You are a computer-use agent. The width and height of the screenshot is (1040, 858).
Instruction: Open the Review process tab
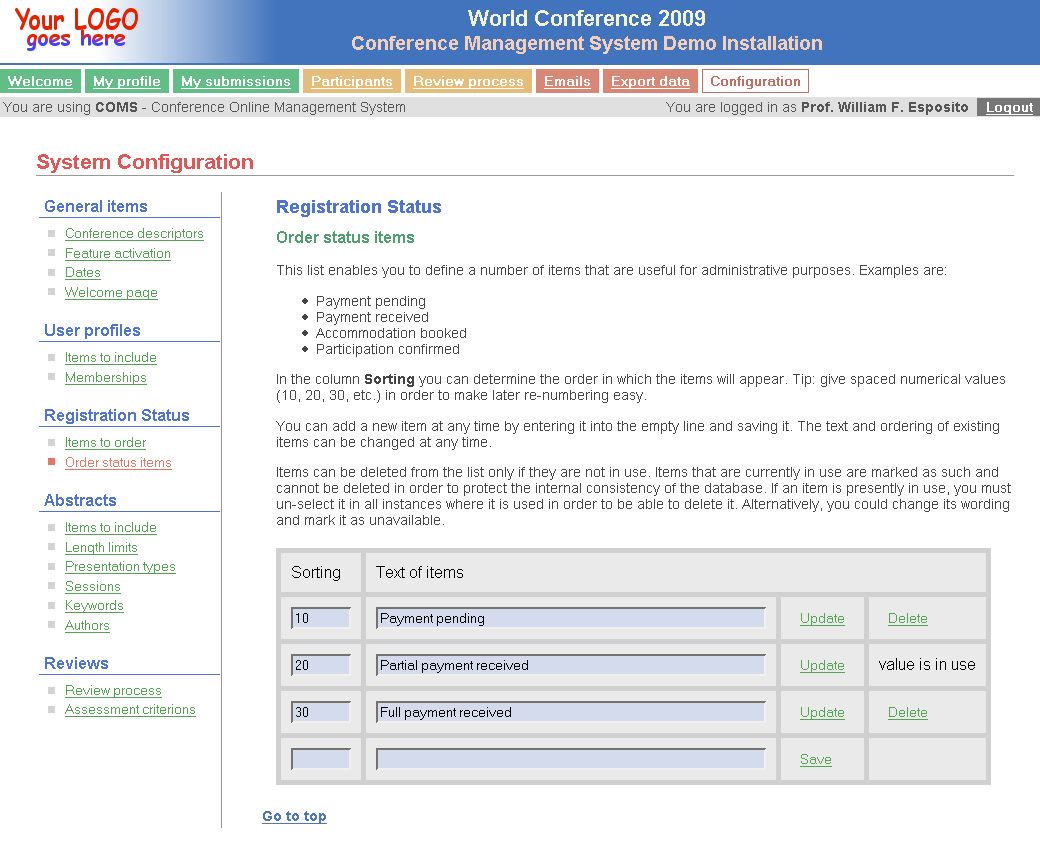(x=468, y=81)
